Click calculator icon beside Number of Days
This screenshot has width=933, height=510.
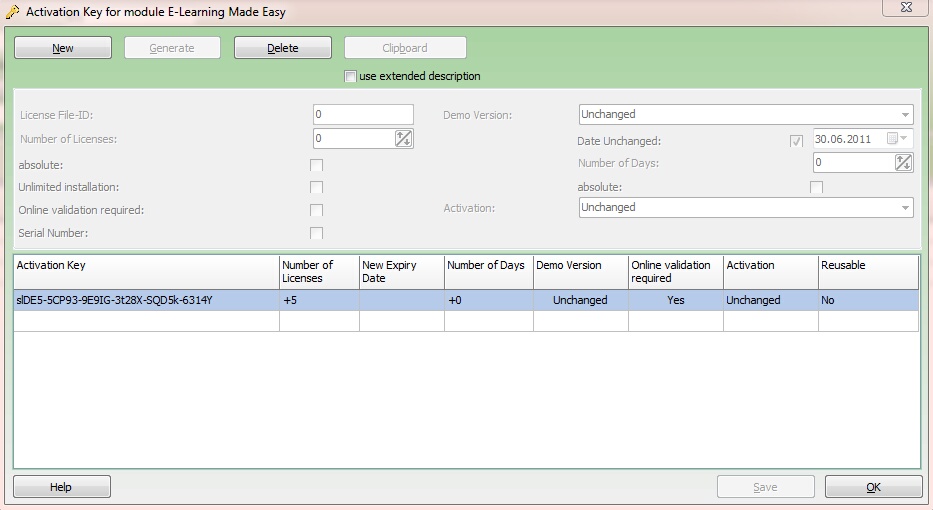903,162
